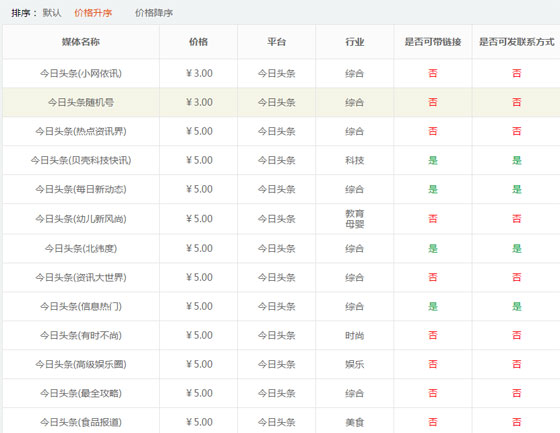Click 今日头条 platform cell in 每日新动态 row
This screenshot has height=433, width=560.
click(x=277, y=189)
